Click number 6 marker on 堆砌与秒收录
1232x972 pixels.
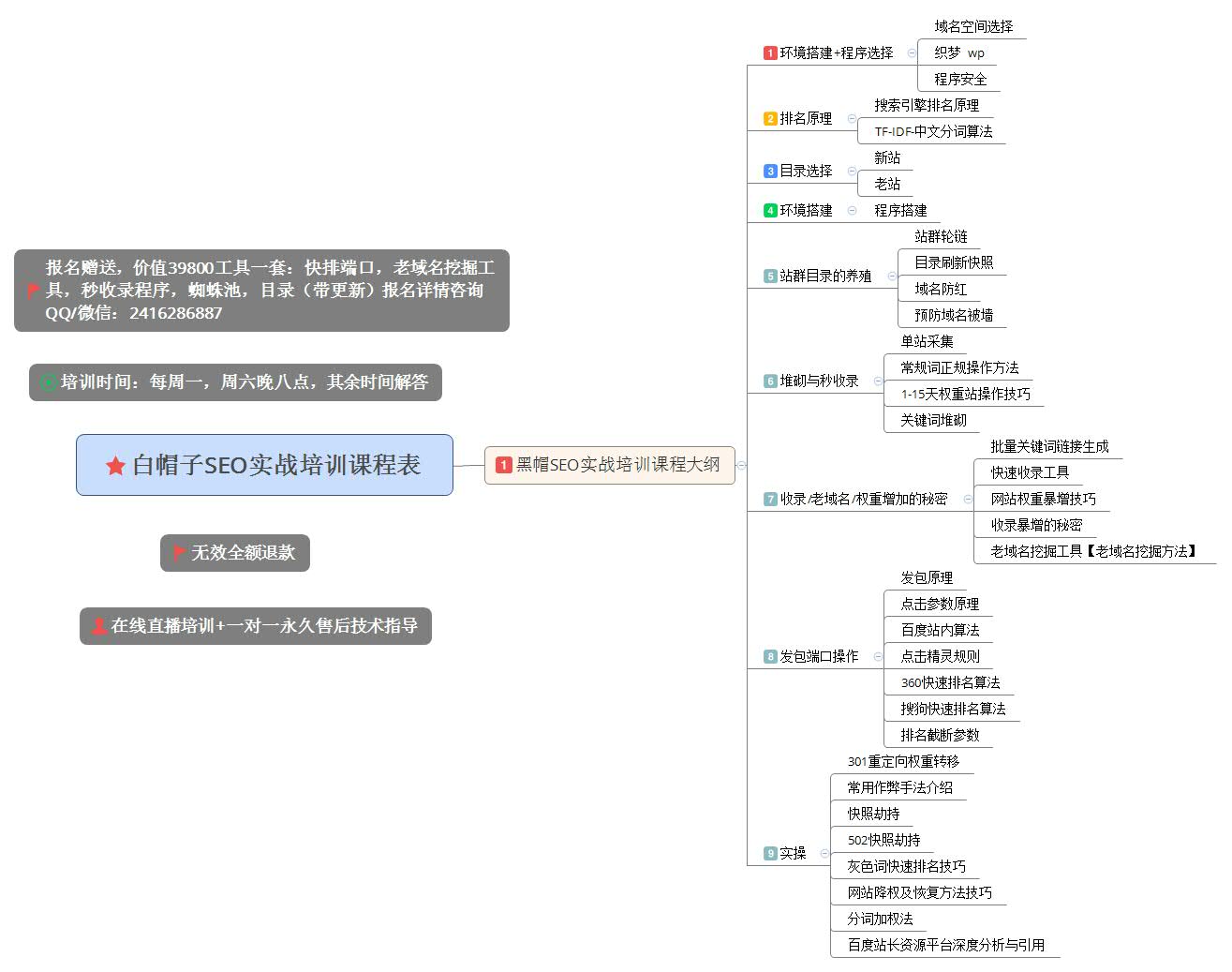[x=770, y=381]
